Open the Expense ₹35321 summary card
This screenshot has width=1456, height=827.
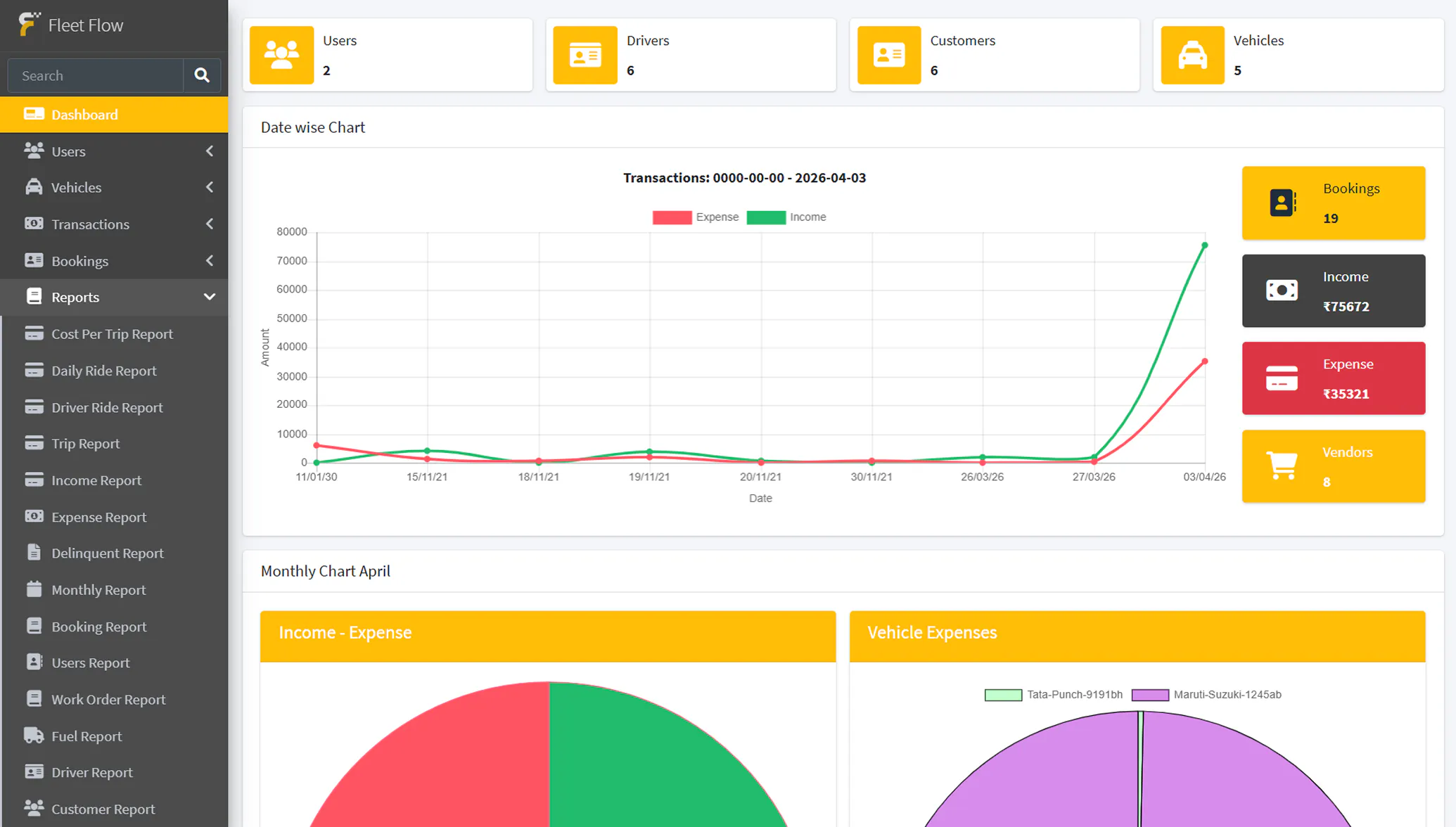pyautogui.click(x=1334, y=378)
